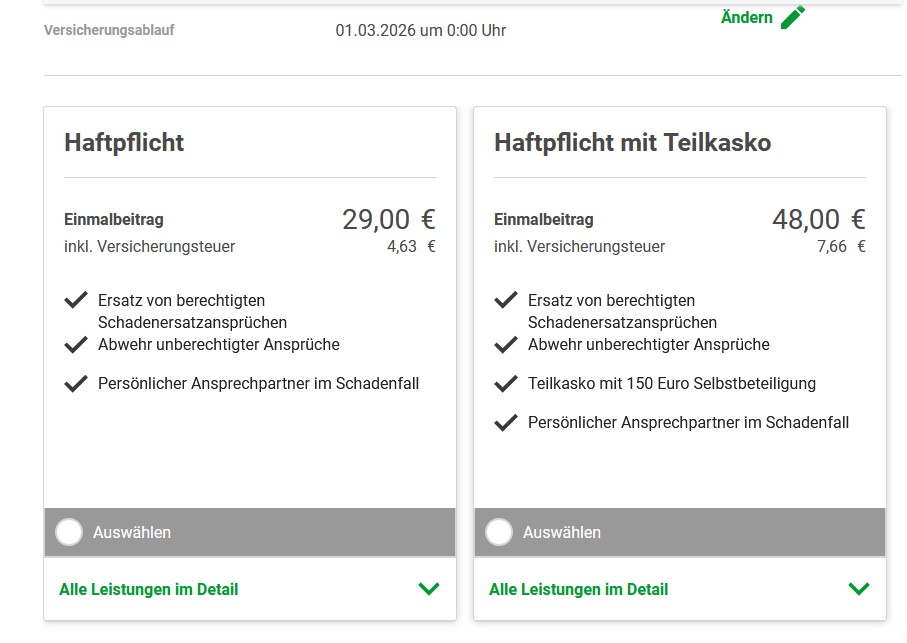This screenshot has width=907, height=643.
Task: Click the Ändern link
Action: pos(747,17)
